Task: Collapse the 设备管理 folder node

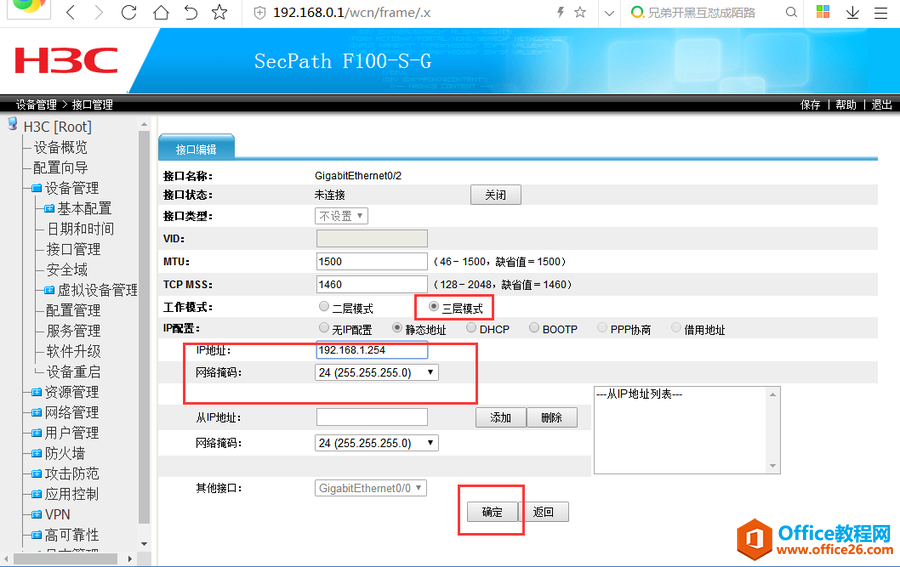Action: pos(36,188)
